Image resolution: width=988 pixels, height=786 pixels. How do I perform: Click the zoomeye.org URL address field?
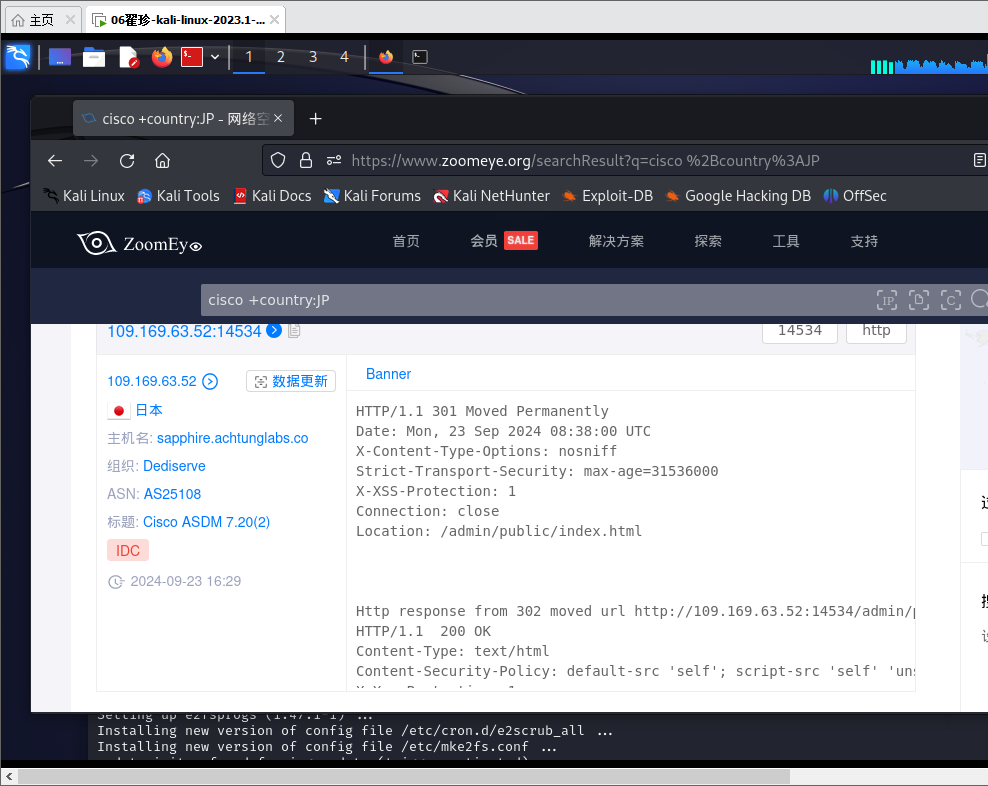point(585,161)
